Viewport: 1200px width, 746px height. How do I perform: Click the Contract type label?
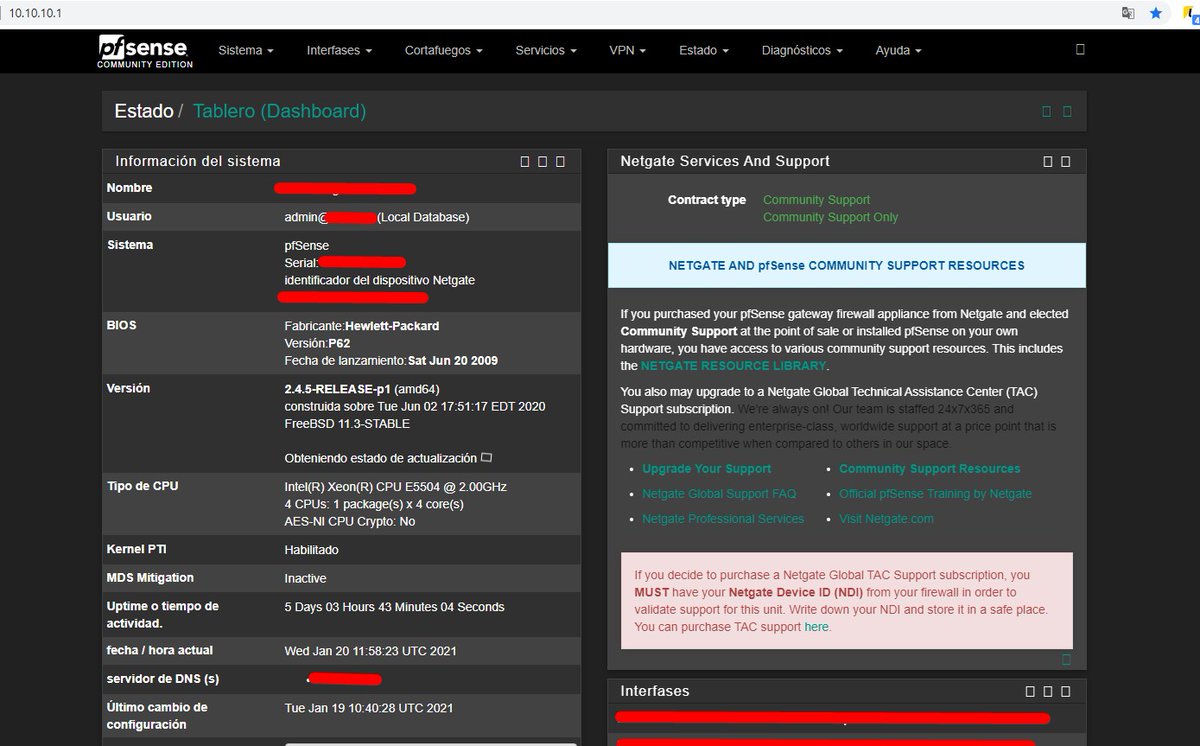[707, 200]
